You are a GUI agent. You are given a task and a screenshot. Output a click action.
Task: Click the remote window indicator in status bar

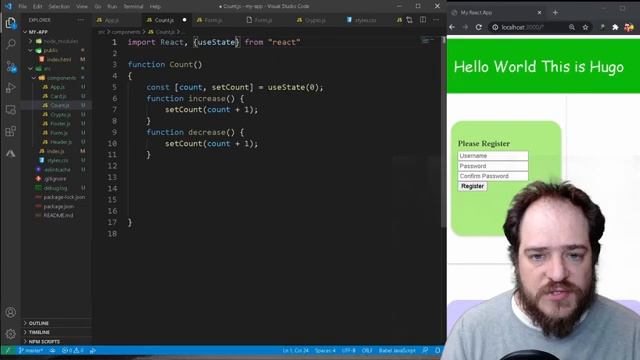tap(7, 351)
